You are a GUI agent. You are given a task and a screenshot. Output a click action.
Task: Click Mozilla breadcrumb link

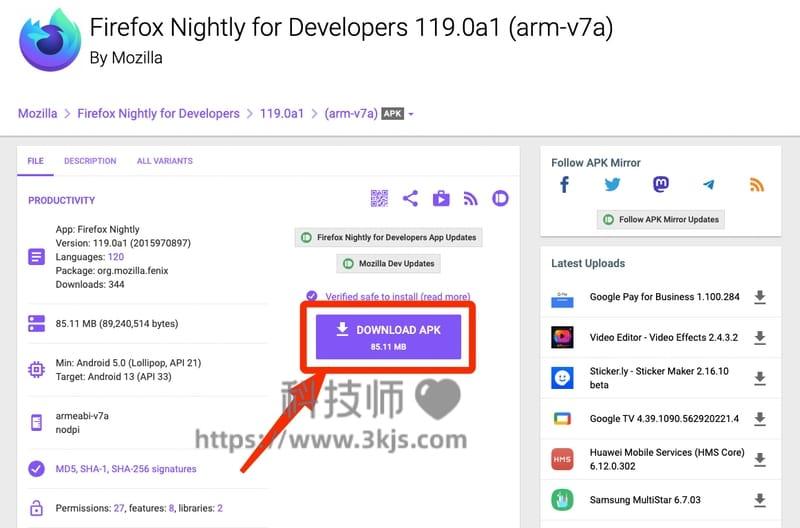38,113
